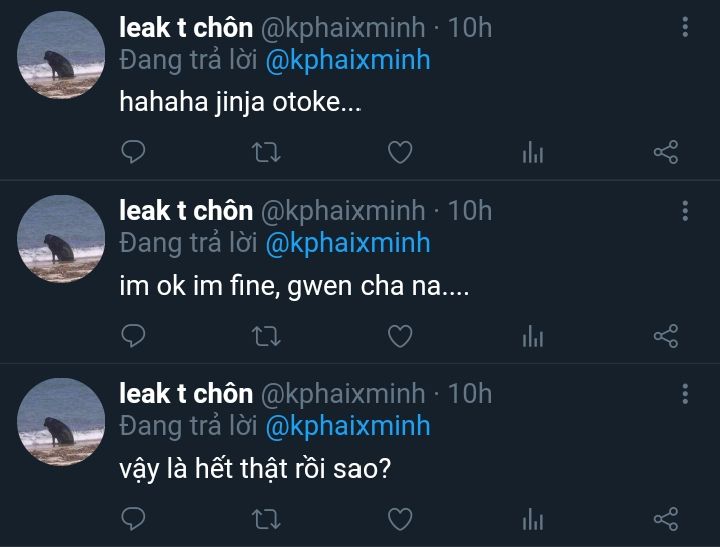Viewport: 720px width, 547px height.
Task: Like the "im ok im fine" tweet
Action: (x=400, y=336)
